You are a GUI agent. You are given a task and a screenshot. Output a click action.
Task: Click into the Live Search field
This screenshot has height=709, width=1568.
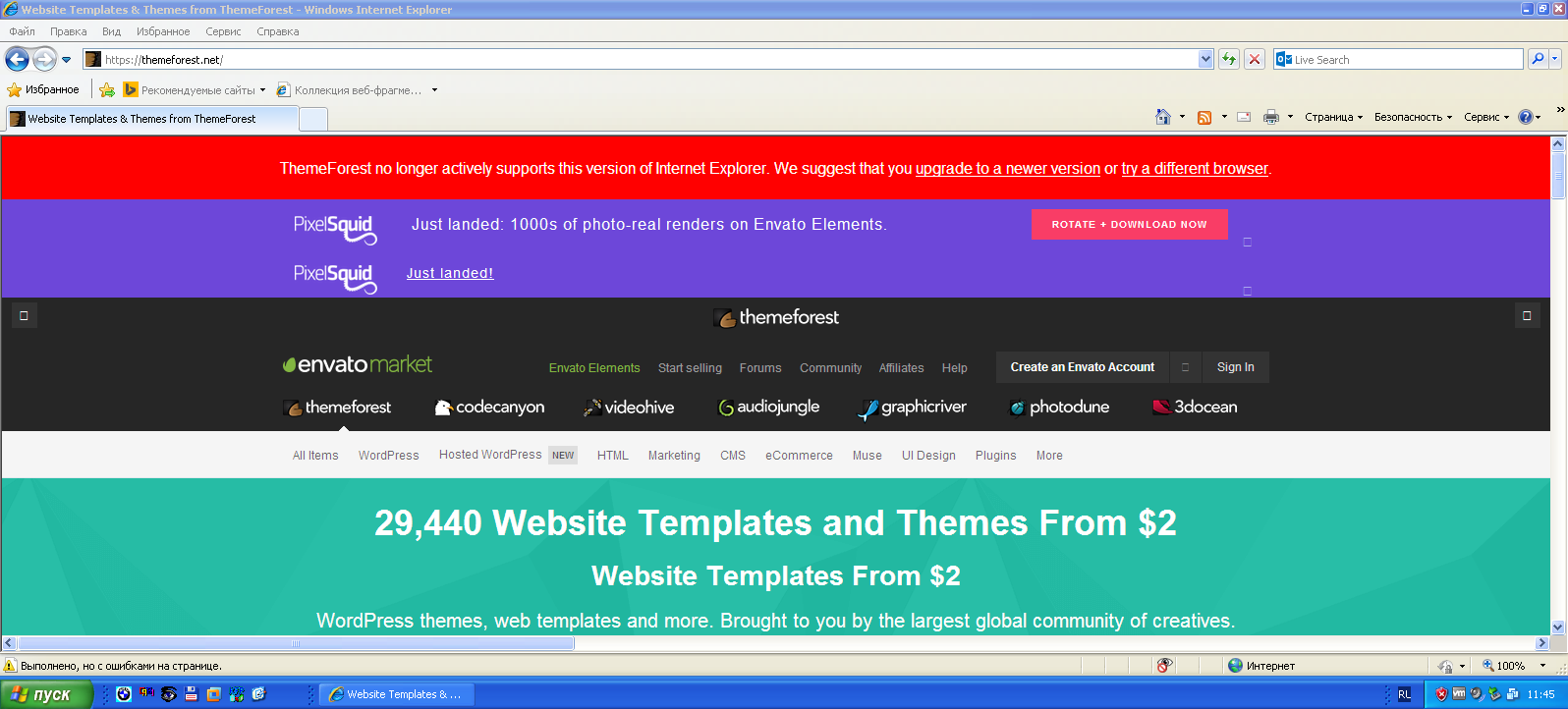1405,59
